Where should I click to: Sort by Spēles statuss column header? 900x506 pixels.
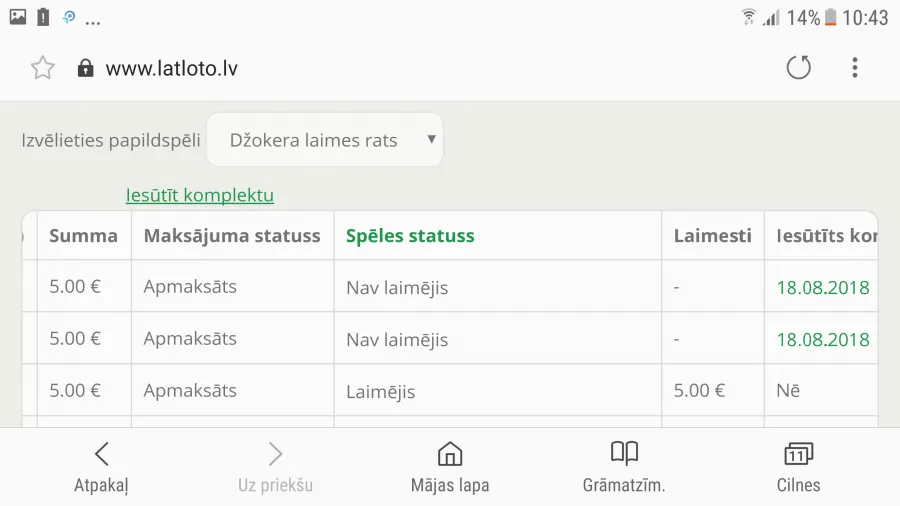[x=410, y=236]
